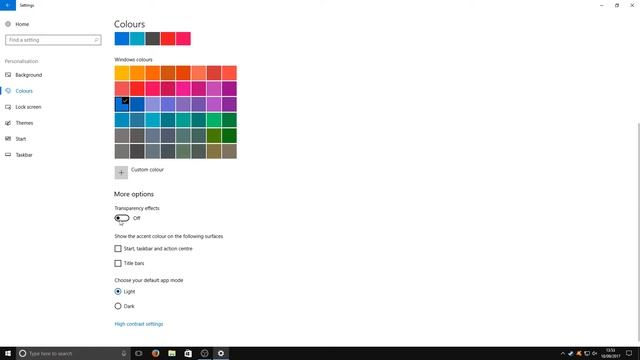
Task: Click the magnifier icon in Find a setting
Action: coord(96,40)
